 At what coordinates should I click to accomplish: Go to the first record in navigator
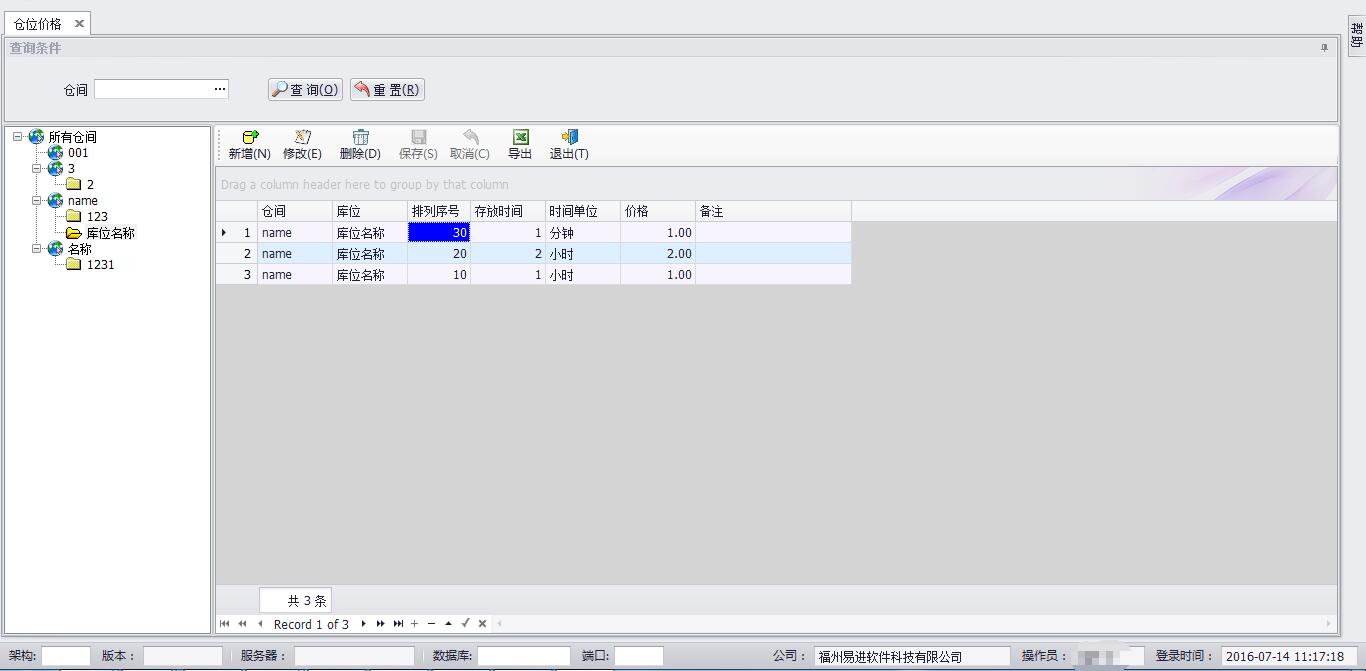tap(225, 624)
